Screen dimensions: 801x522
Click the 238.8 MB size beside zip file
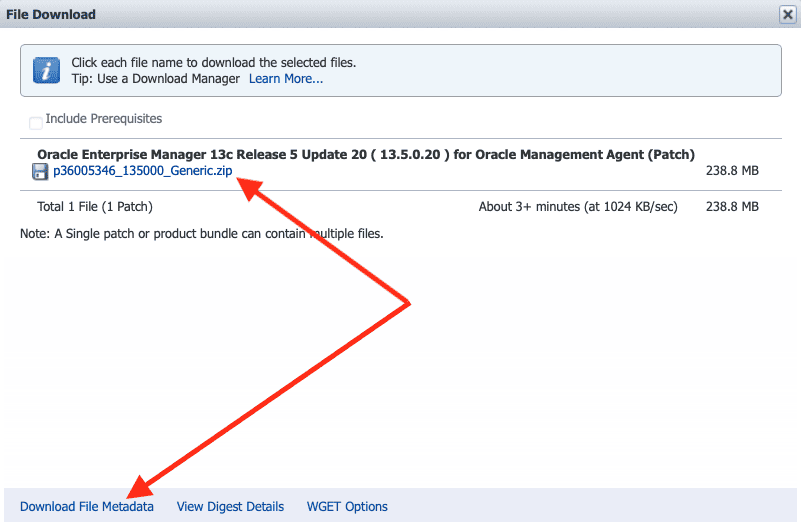pyautogui.click(x=732, y=171)
